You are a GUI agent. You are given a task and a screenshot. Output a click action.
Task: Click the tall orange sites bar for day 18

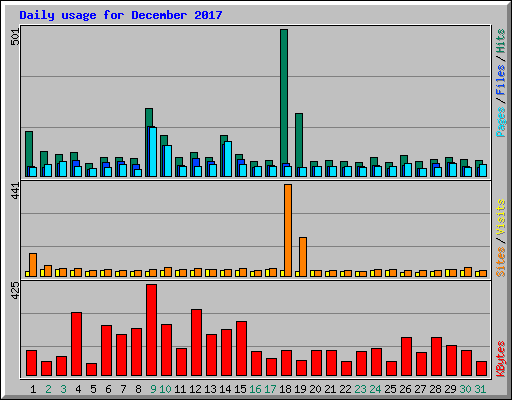click(x=288, y=230)
